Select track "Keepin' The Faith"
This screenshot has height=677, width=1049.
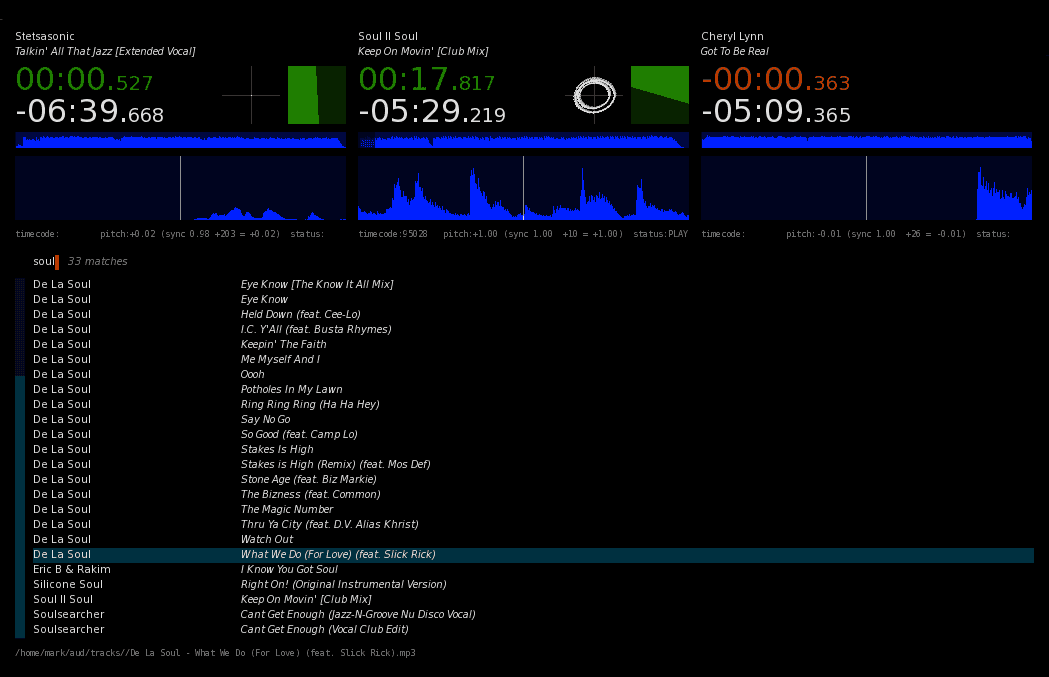pyautogui.click(x=284, y=345)
